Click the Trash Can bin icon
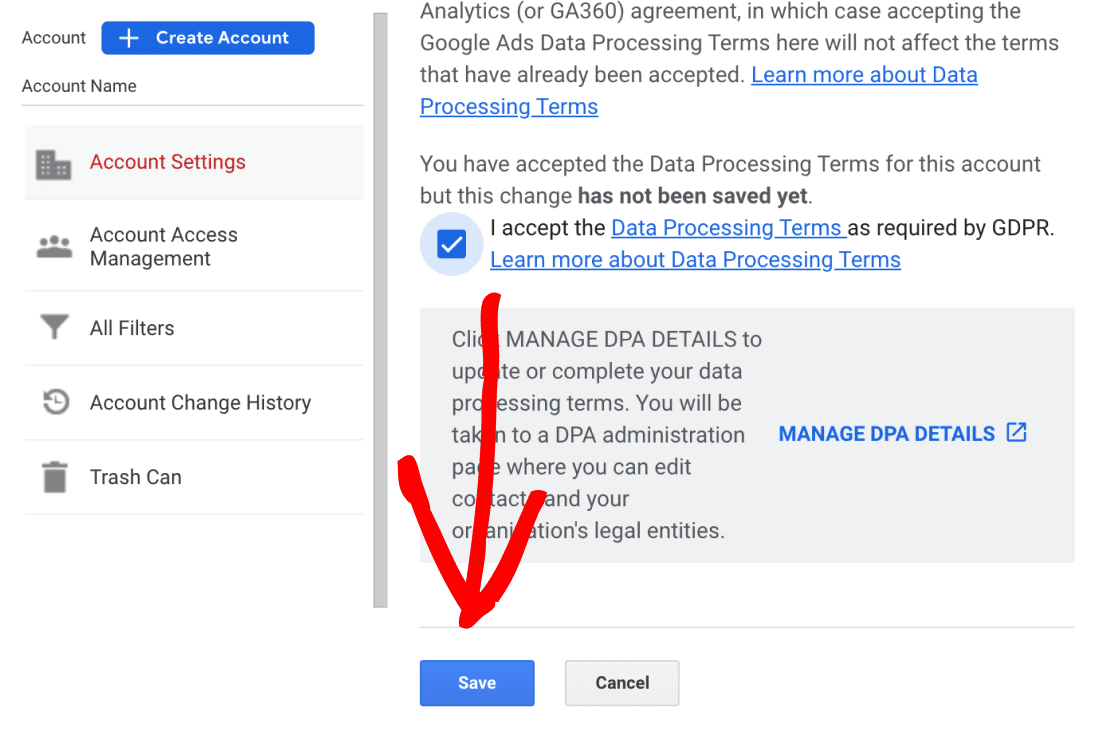This screenshot has height=756, width=1116. tap(54, 477)
